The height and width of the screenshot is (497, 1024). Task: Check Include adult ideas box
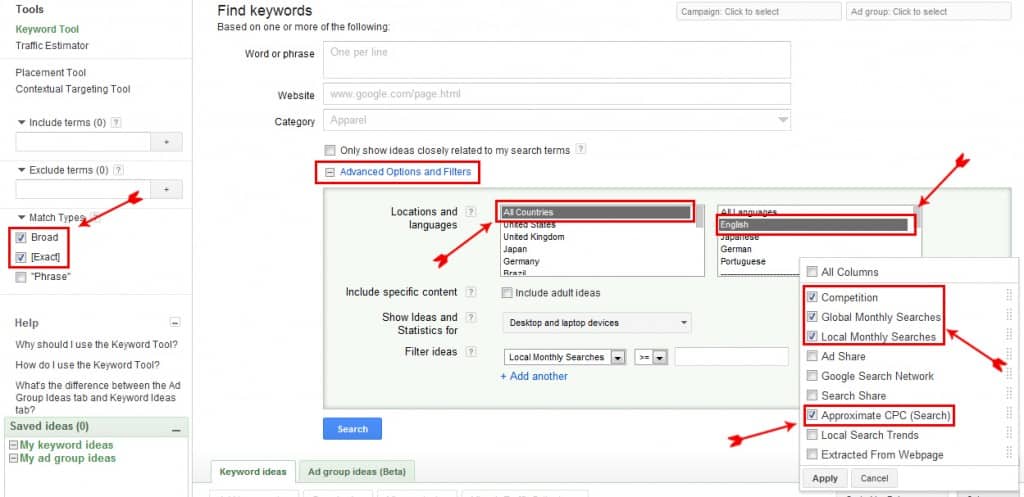[507, 293]
